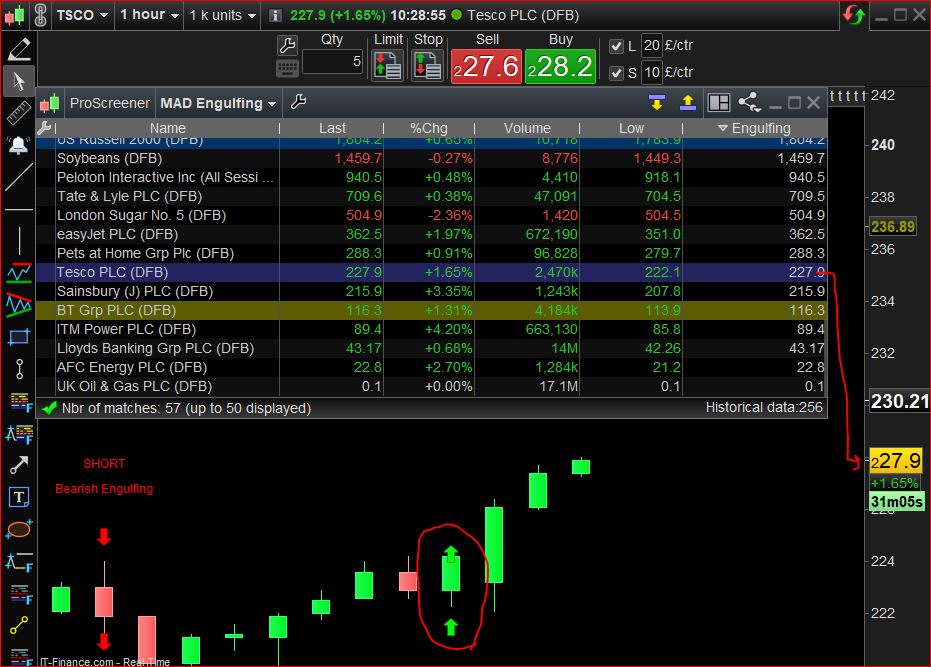This screenshot has width=931, height=667.
Task: Select the London Sugar No. 5 row
Action: tap(432, 215)
